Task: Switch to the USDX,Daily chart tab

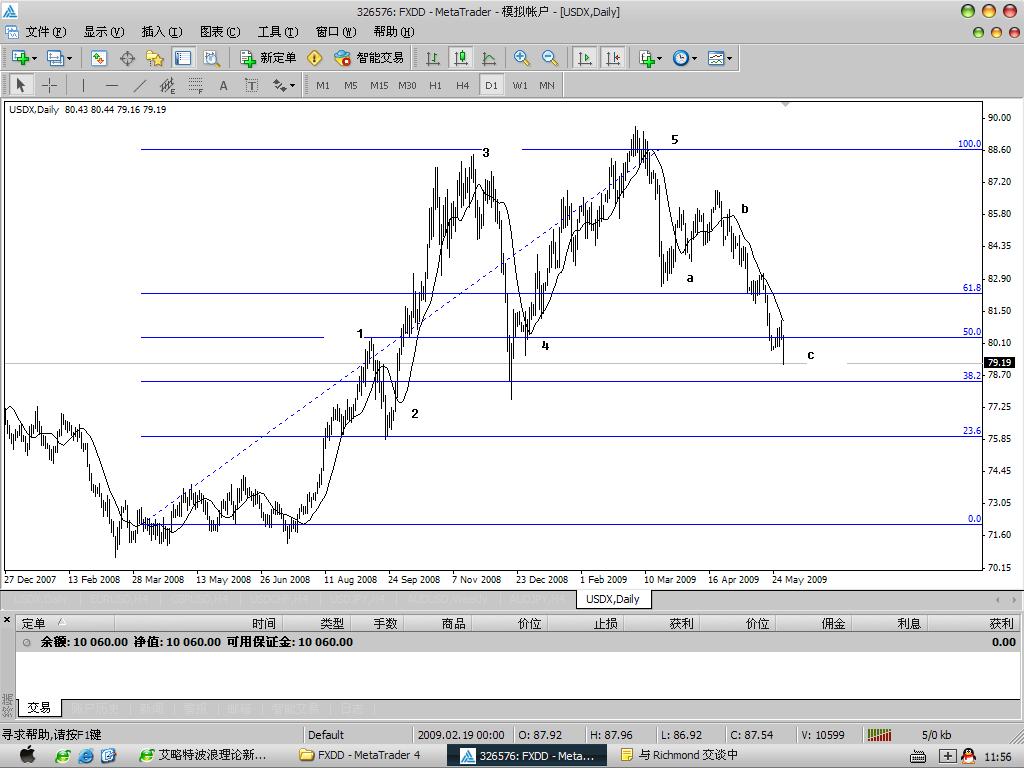Action: pyautogui.click(x=612, y=599)
